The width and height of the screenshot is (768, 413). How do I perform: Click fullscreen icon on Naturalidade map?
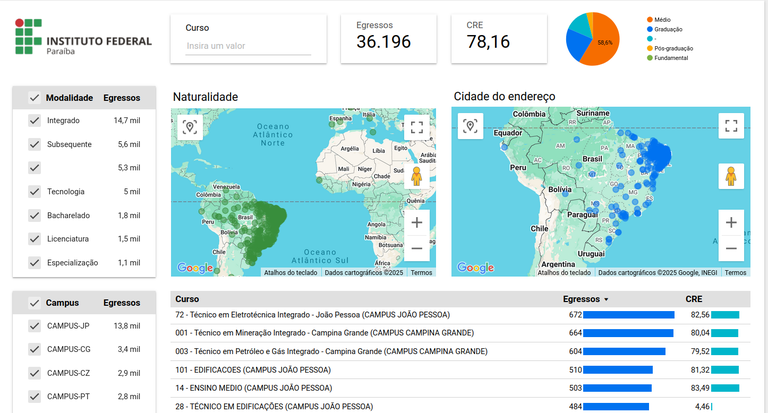pos(417,126)
